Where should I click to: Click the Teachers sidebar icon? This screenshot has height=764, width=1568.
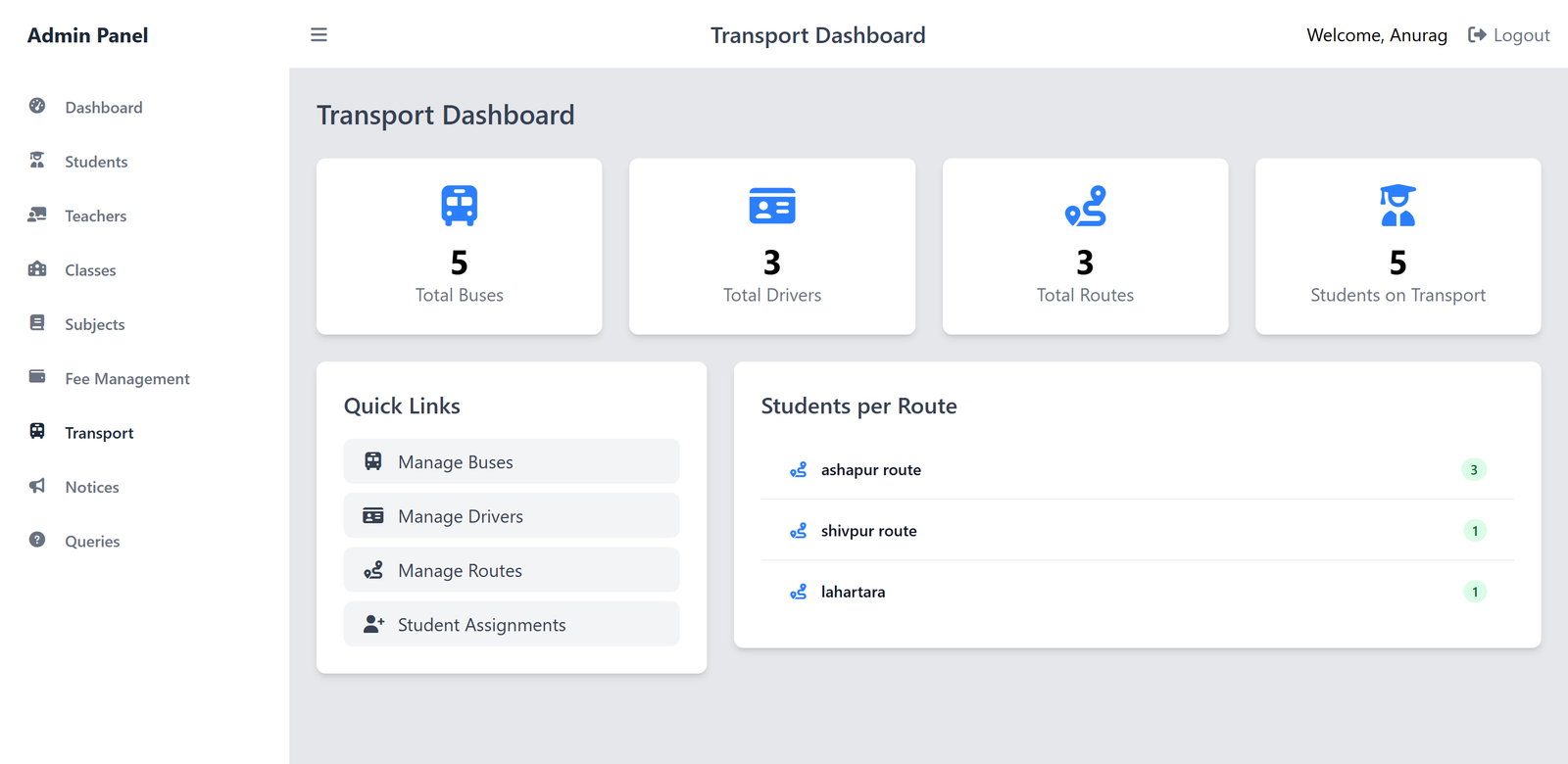tap(37, 215)
